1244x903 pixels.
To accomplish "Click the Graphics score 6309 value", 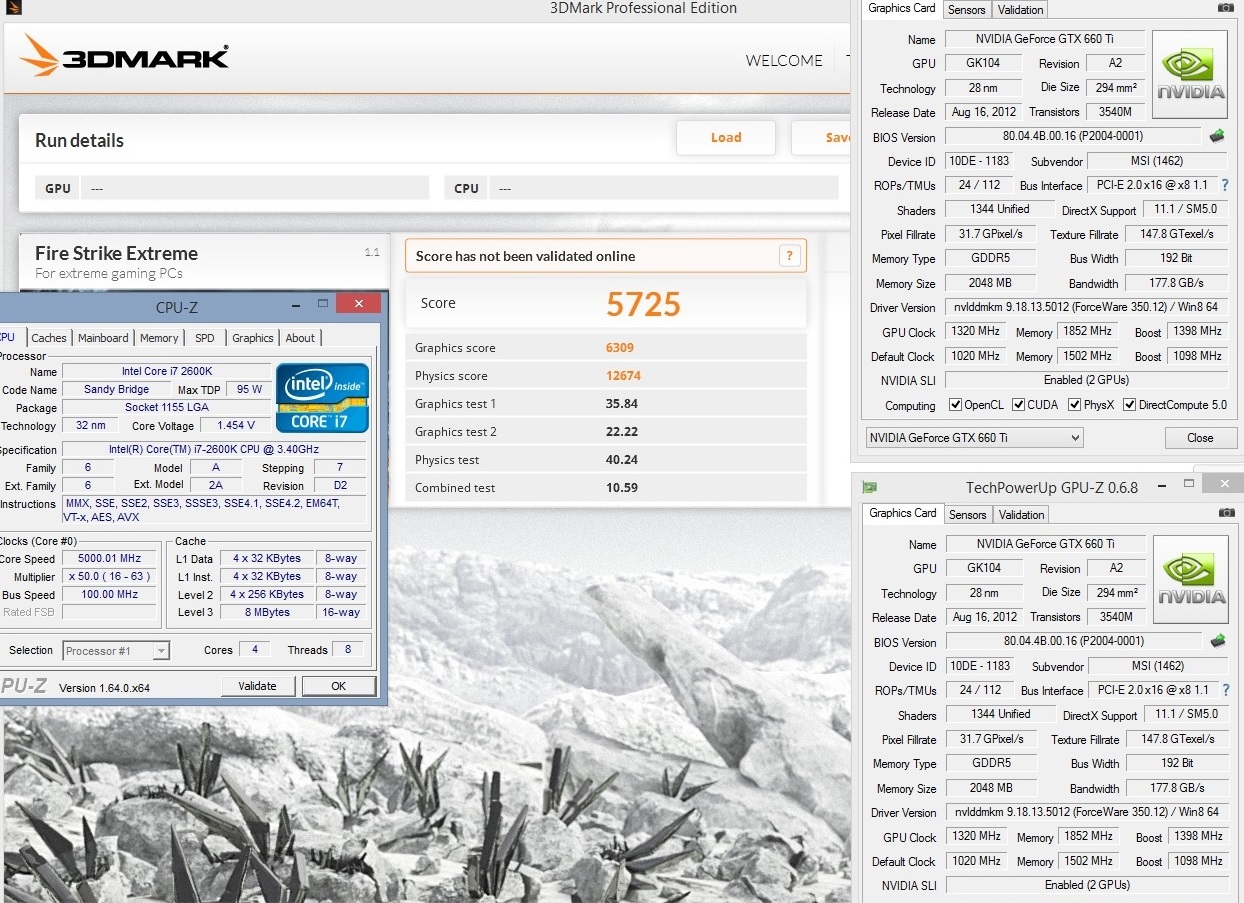I will [x=620, y=348].
